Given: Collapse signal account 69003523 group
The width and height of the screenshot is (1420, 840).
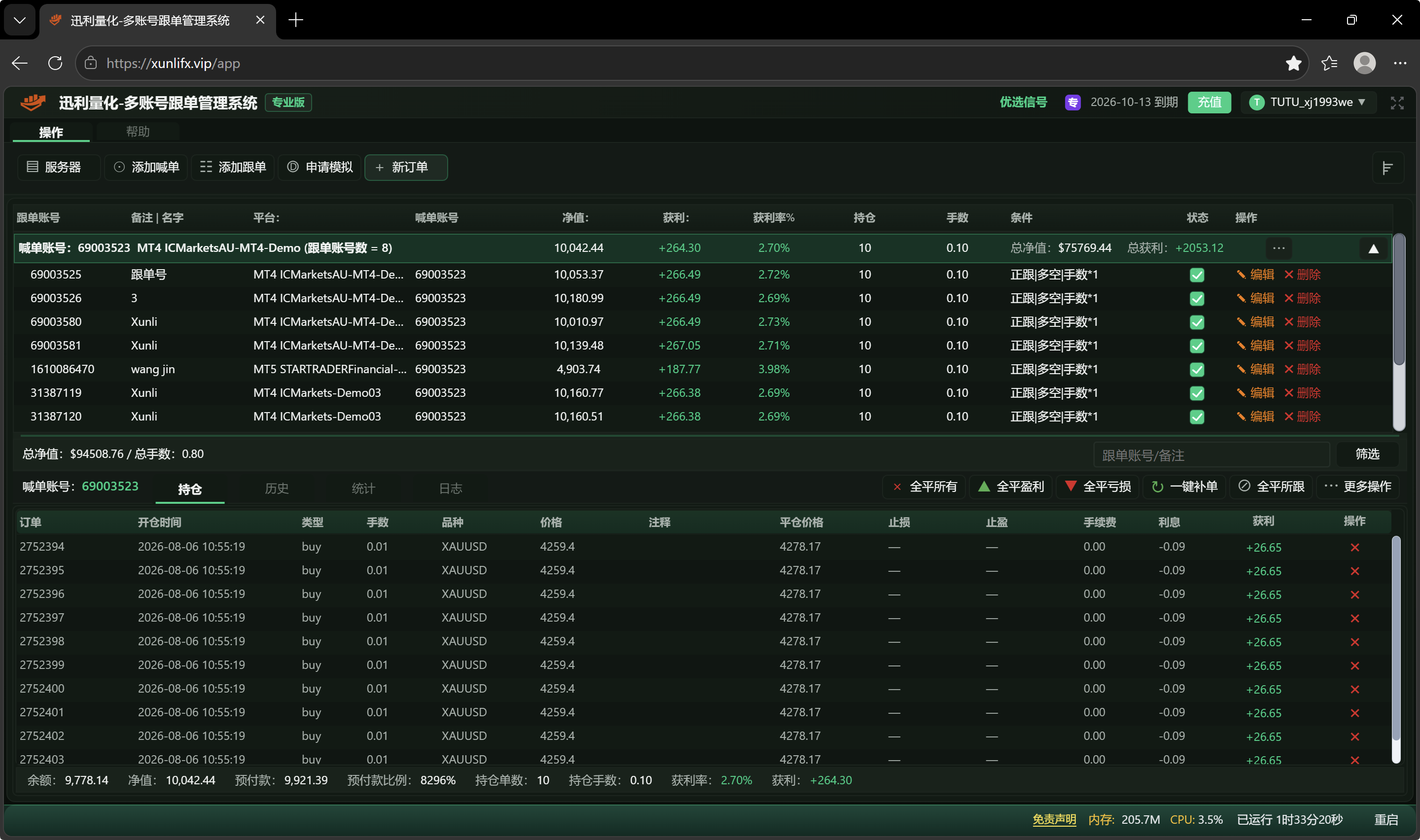Looking at the screenshot, I should (1373, 248).
